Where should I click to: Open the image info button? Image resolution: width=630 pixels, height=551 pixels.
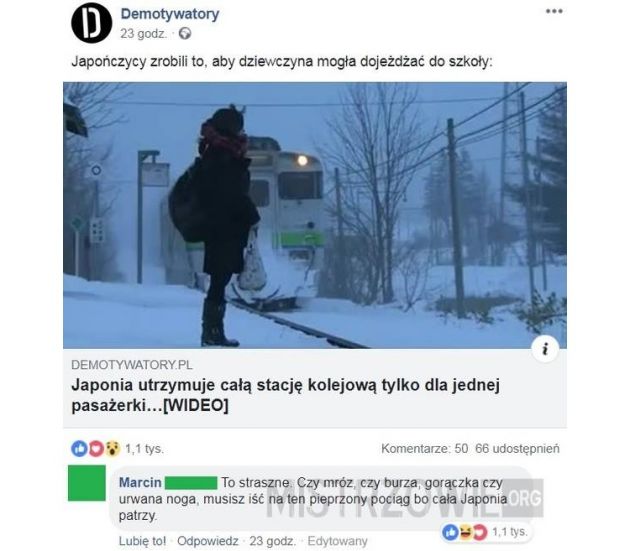coord(545,349)
